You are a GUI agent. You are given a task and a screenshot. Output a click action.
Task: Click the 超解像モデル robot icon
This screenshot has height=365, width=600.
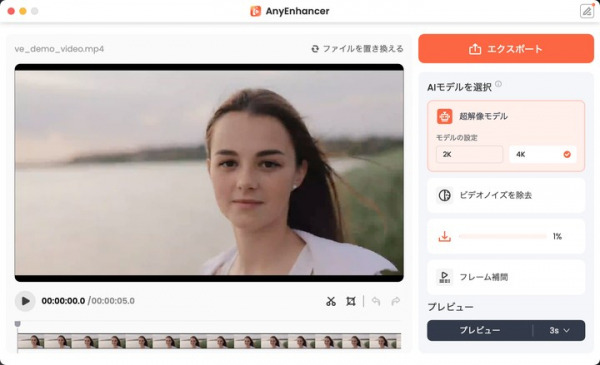(x=444, y=116)
